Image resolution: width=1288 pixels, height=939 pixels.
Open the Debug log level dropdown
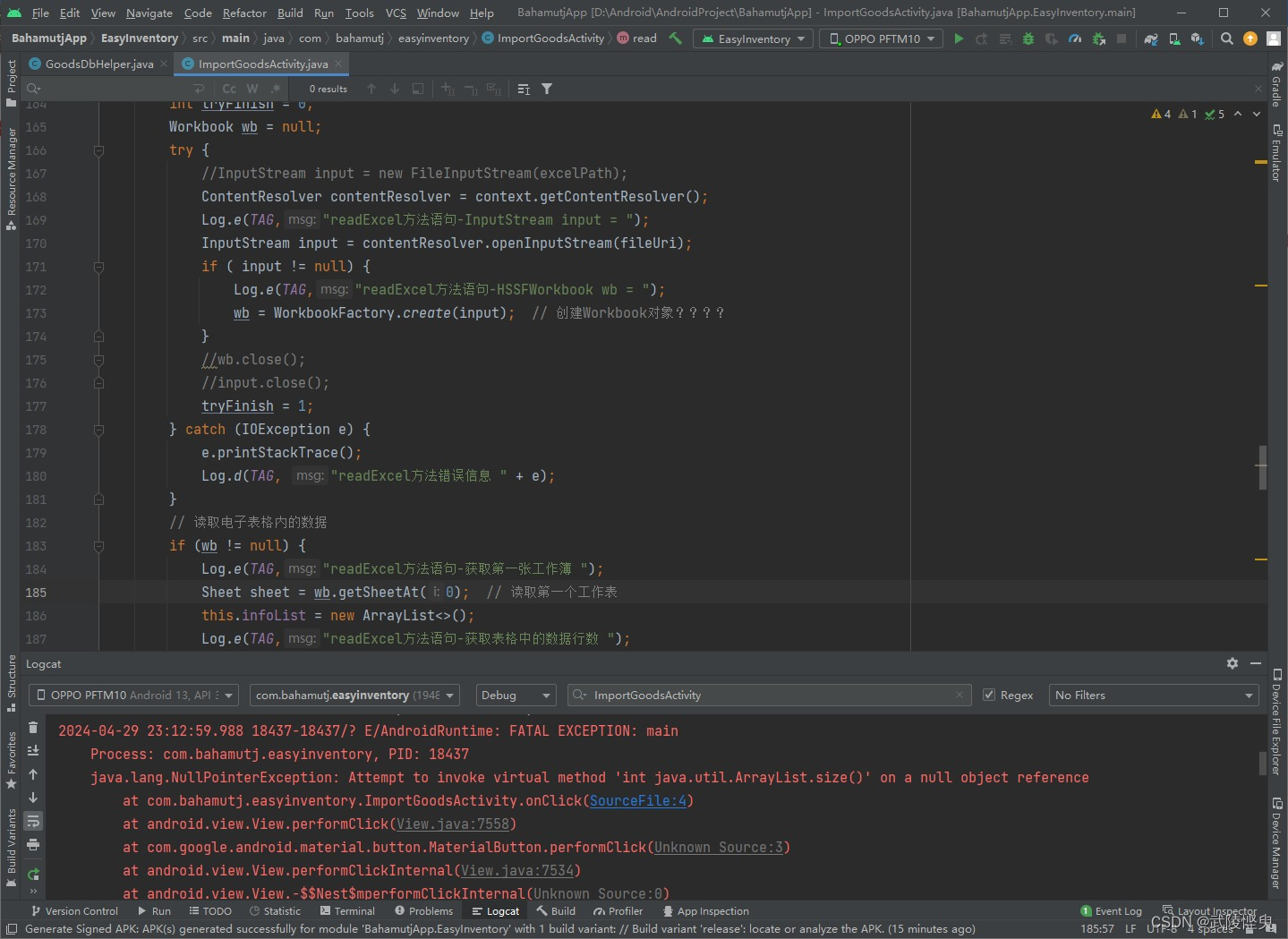(x=516, y=696)
